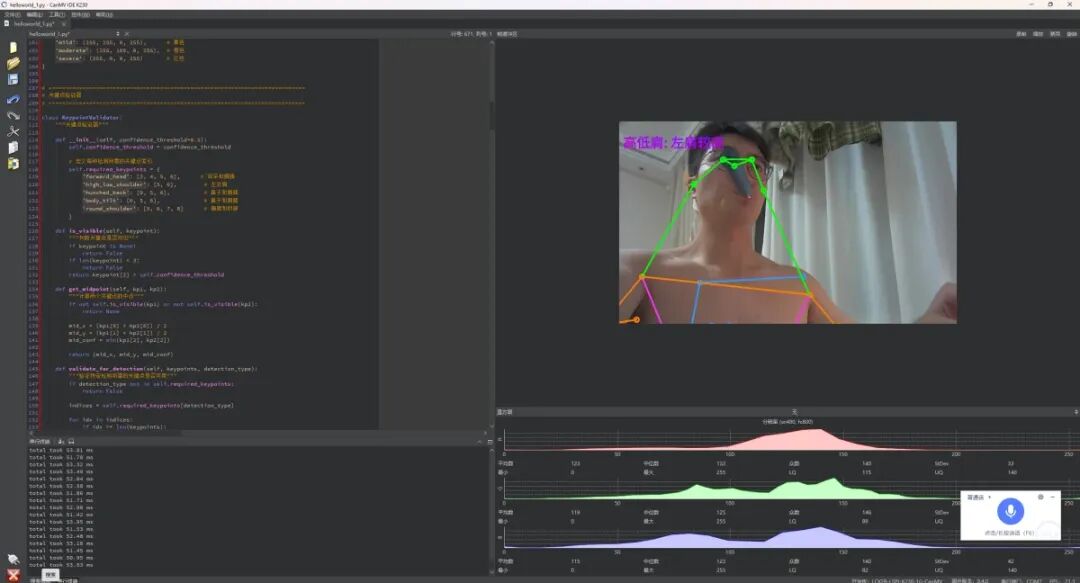Open the 文件 (File) menu
Viewport: 1080px width, 583px height.
11,15
